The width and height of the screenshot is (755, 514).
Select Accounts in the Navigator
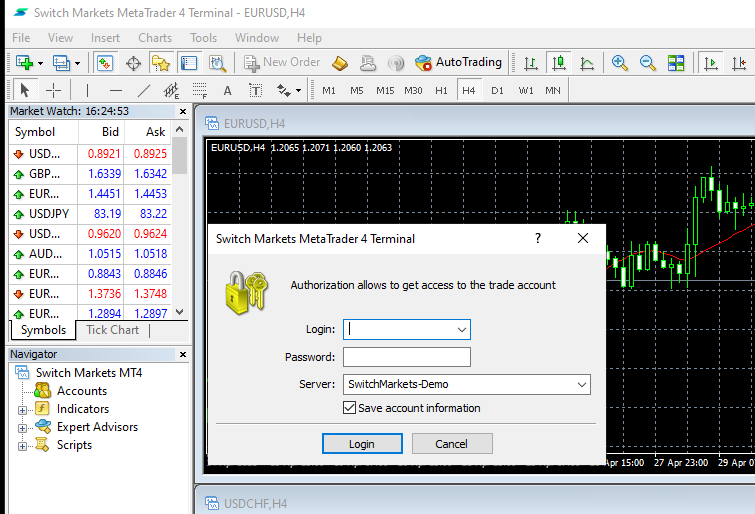click(x=82, y=391)
